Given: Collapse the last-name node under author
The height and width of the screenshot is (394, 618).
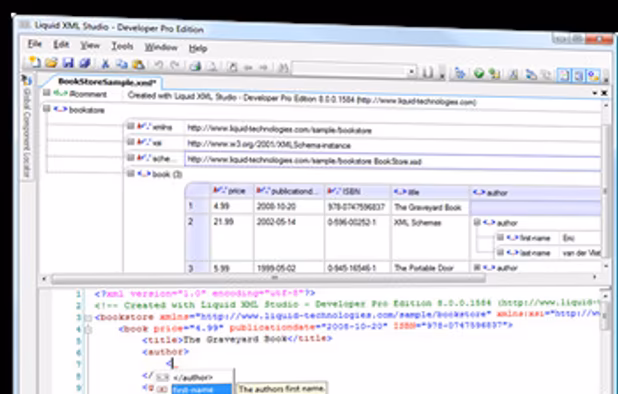Looking at the screenshot, I should [500, 252].
